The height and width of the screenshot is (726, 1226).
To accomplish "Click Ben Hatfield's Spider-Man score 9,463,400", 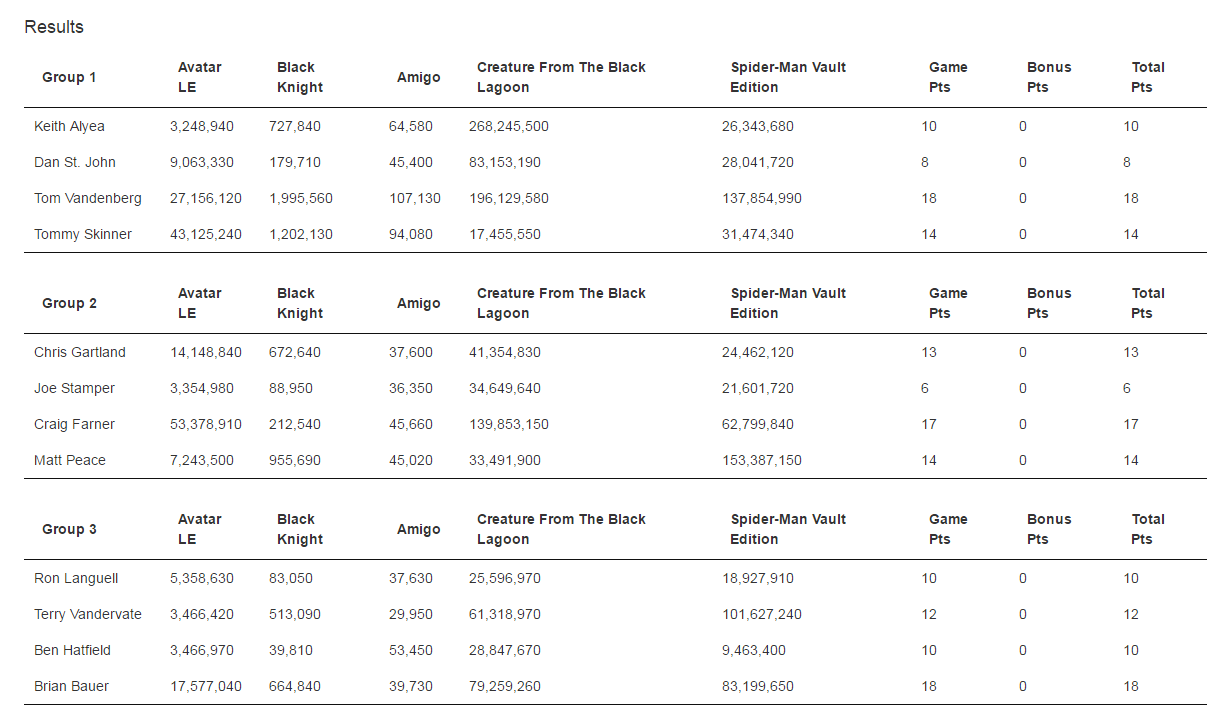I will (x=753, y=651).
